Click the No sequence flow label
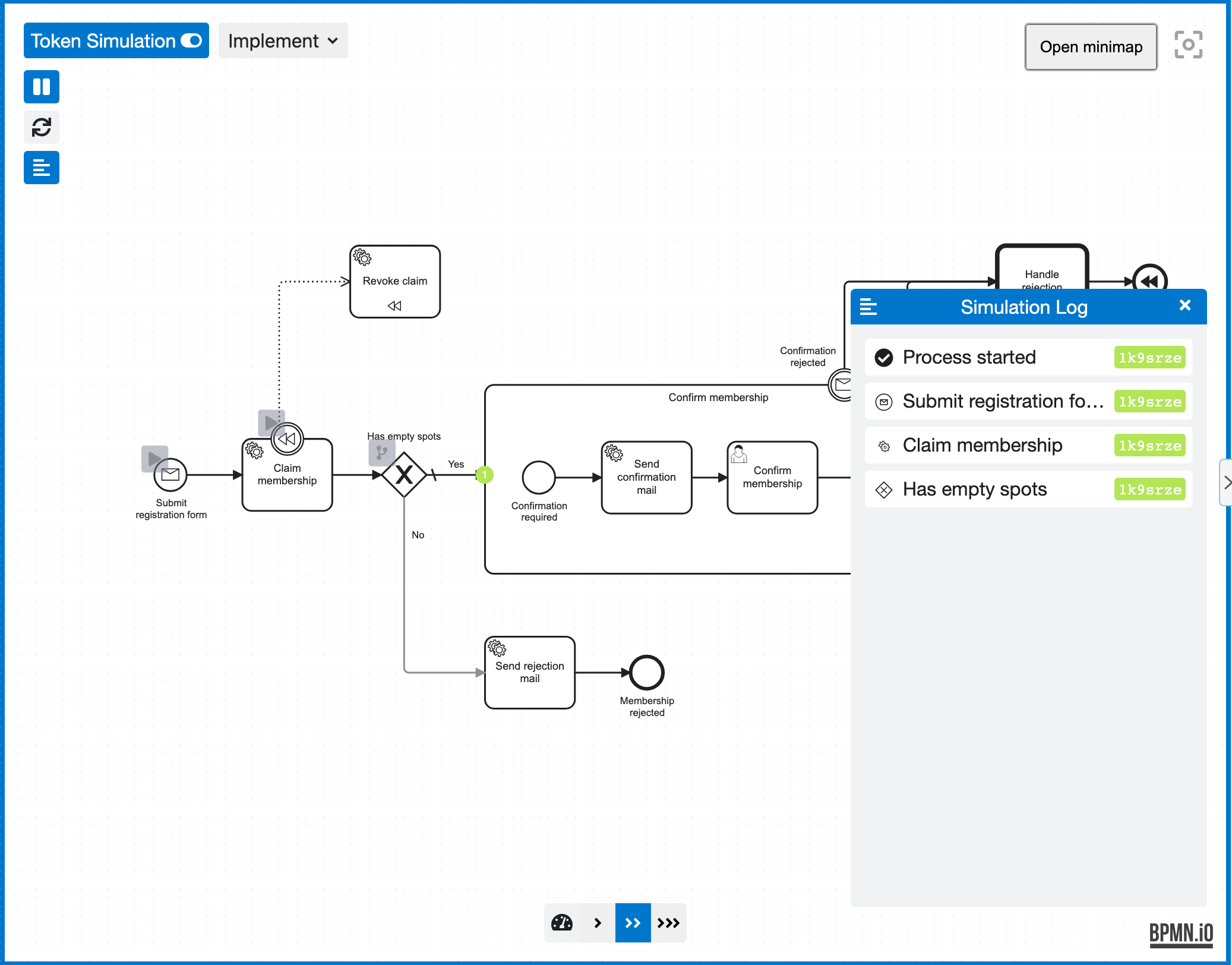The width and height of the screenshot is (1232, 965). 418,535
